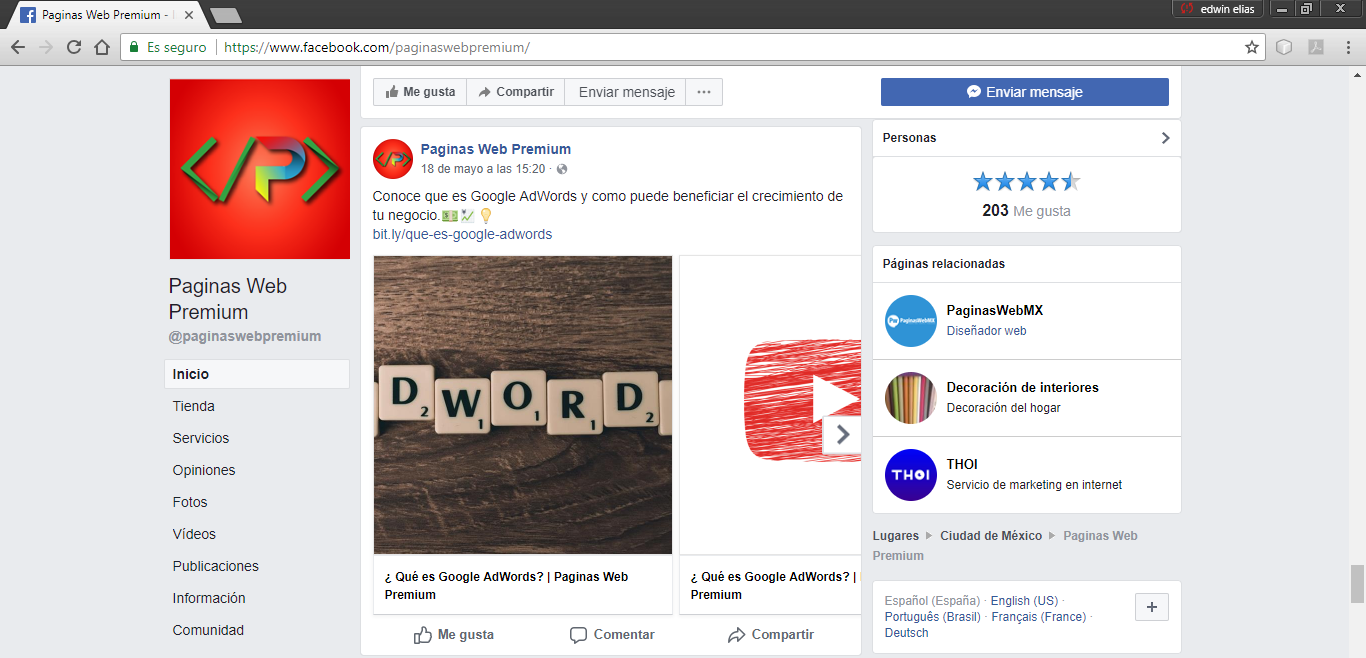Click the page profile logo image
1366x658 pixels.
[260, 169]
